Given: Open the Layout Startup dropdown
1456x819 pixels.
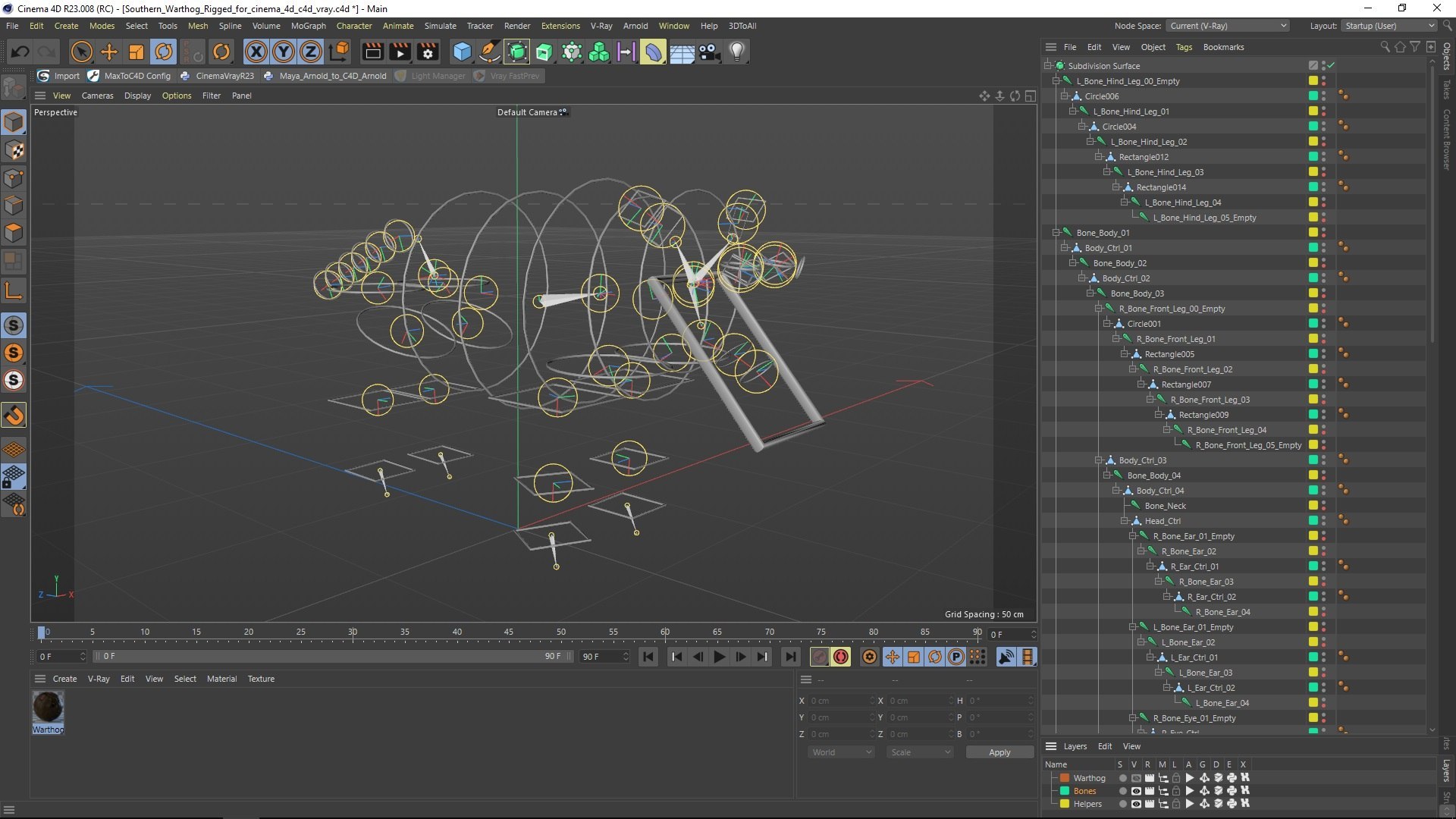Looking at the screenshot, I should coord(1389,26).
